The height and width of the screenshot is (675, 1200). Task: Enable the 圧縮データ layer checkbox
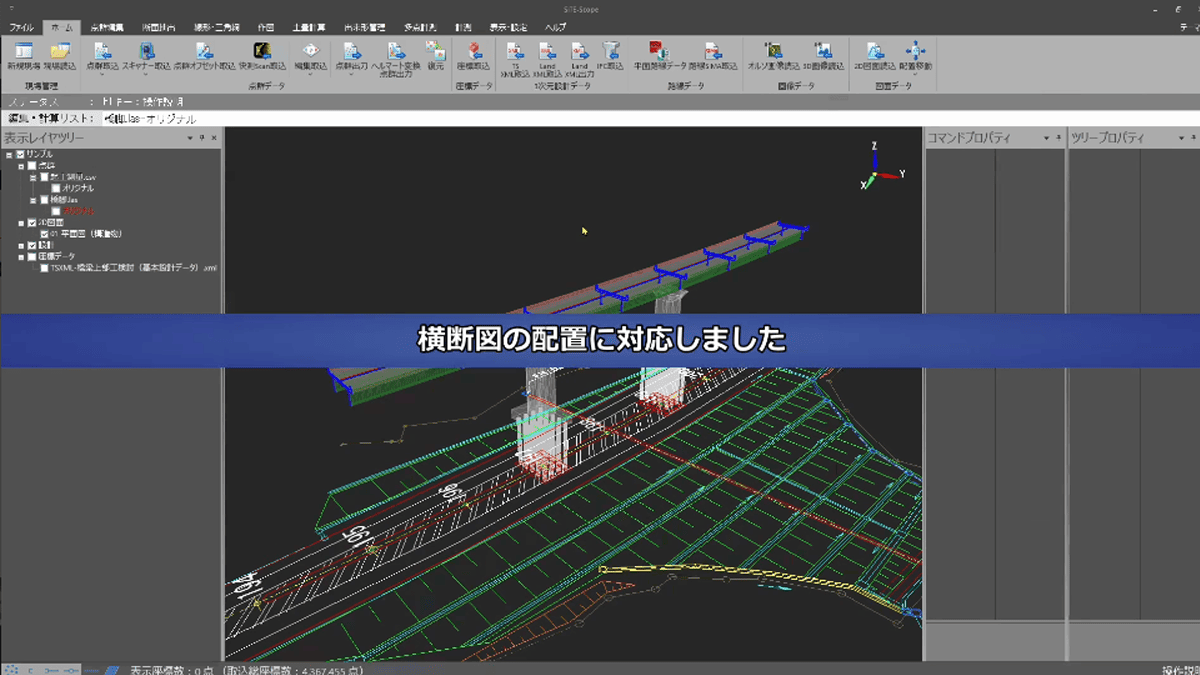(32, 255)
